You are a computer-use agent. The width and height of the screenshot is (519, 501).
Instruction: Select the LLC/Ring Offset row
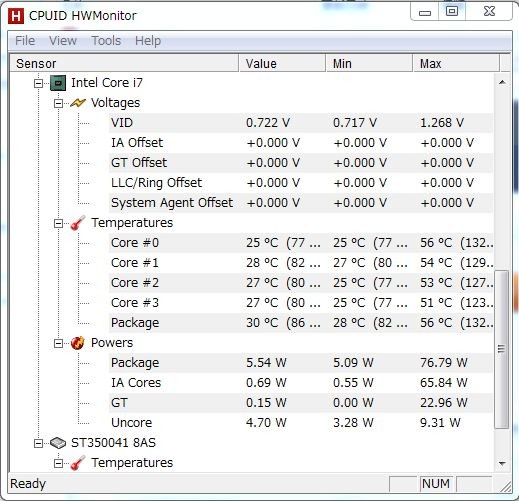pos(301,183)
